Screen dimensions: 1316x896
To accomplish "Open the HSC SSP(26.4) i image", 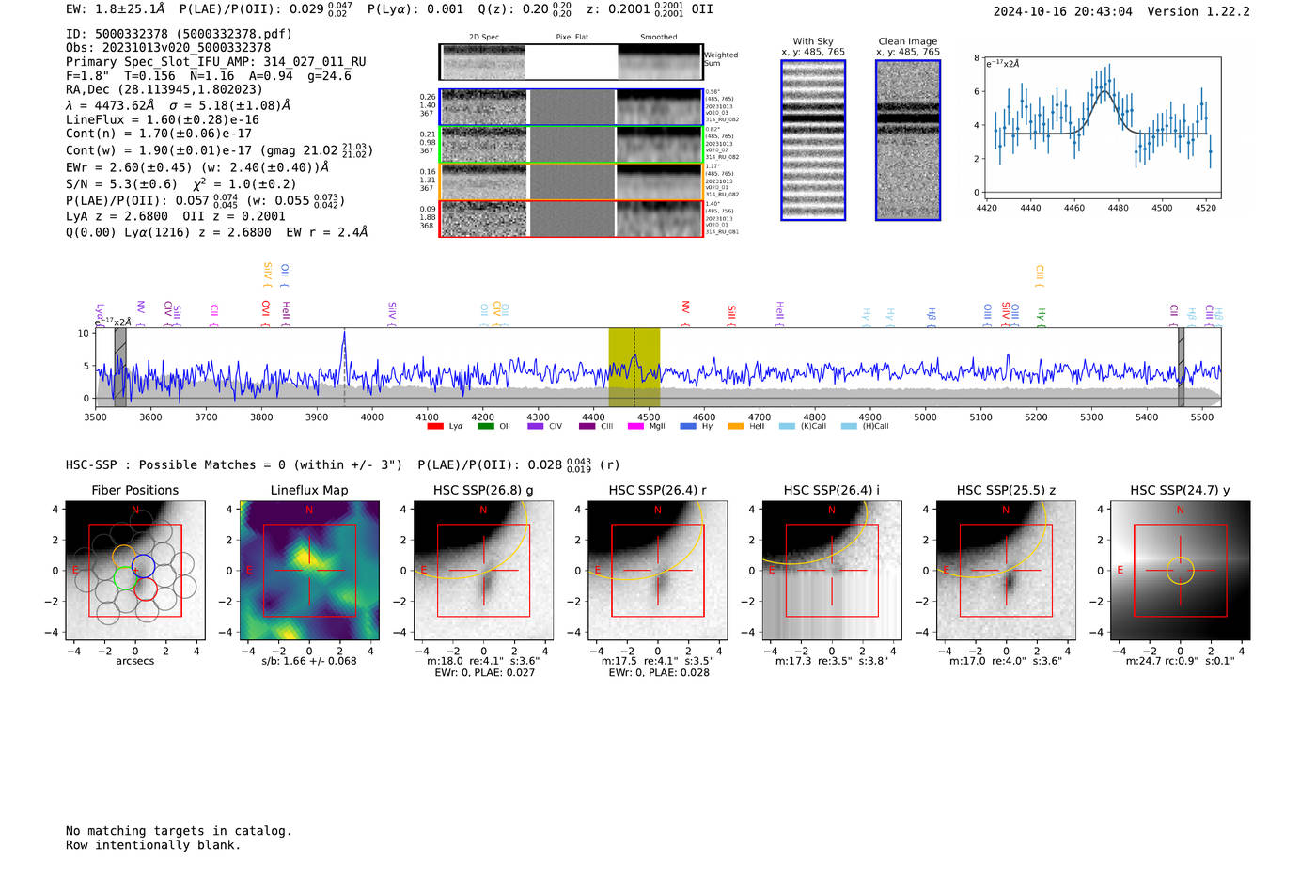I will pos(832,571).
